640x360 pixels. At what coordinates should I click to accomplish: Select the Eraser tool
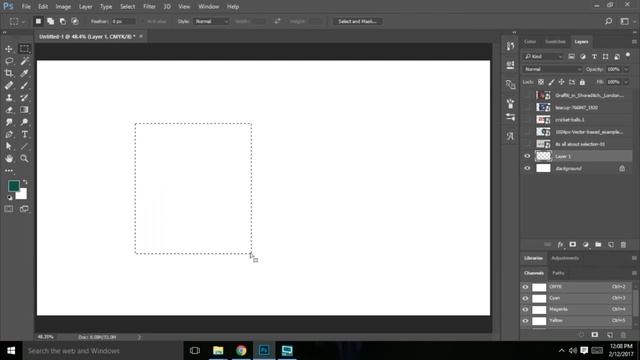pyautogui.click(x=9, y=110)
